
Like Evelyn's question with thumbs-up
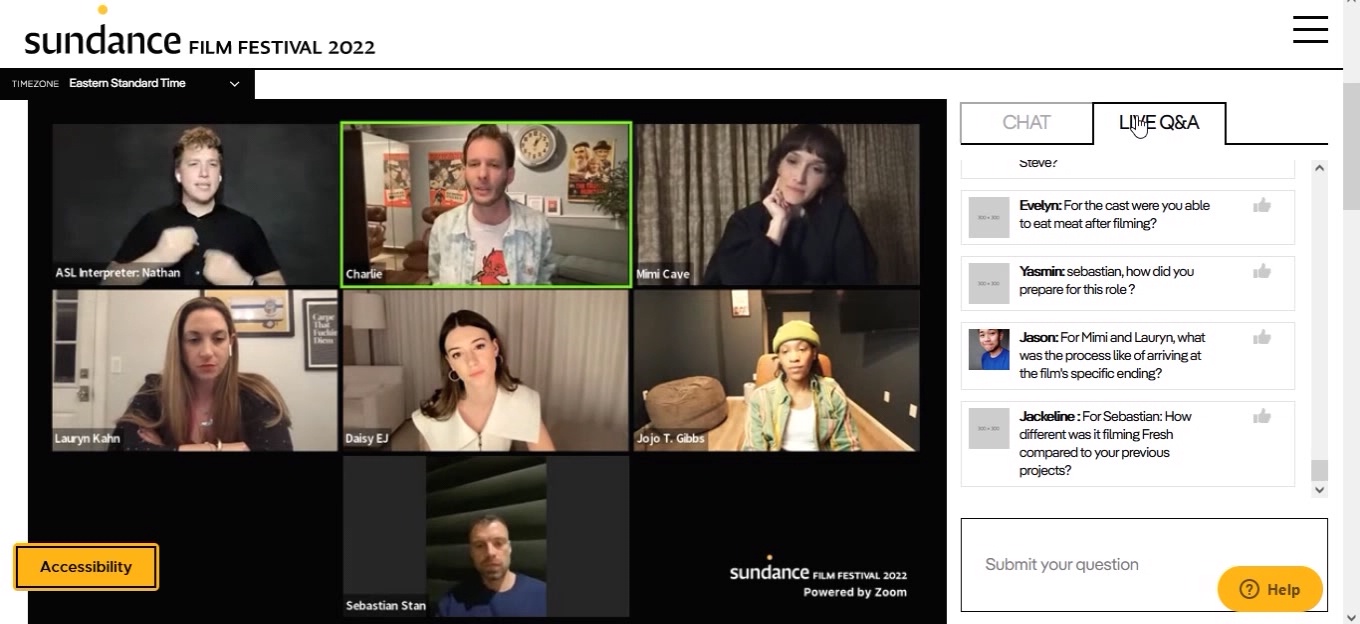pyautogui.click(x=1262, y=206)
